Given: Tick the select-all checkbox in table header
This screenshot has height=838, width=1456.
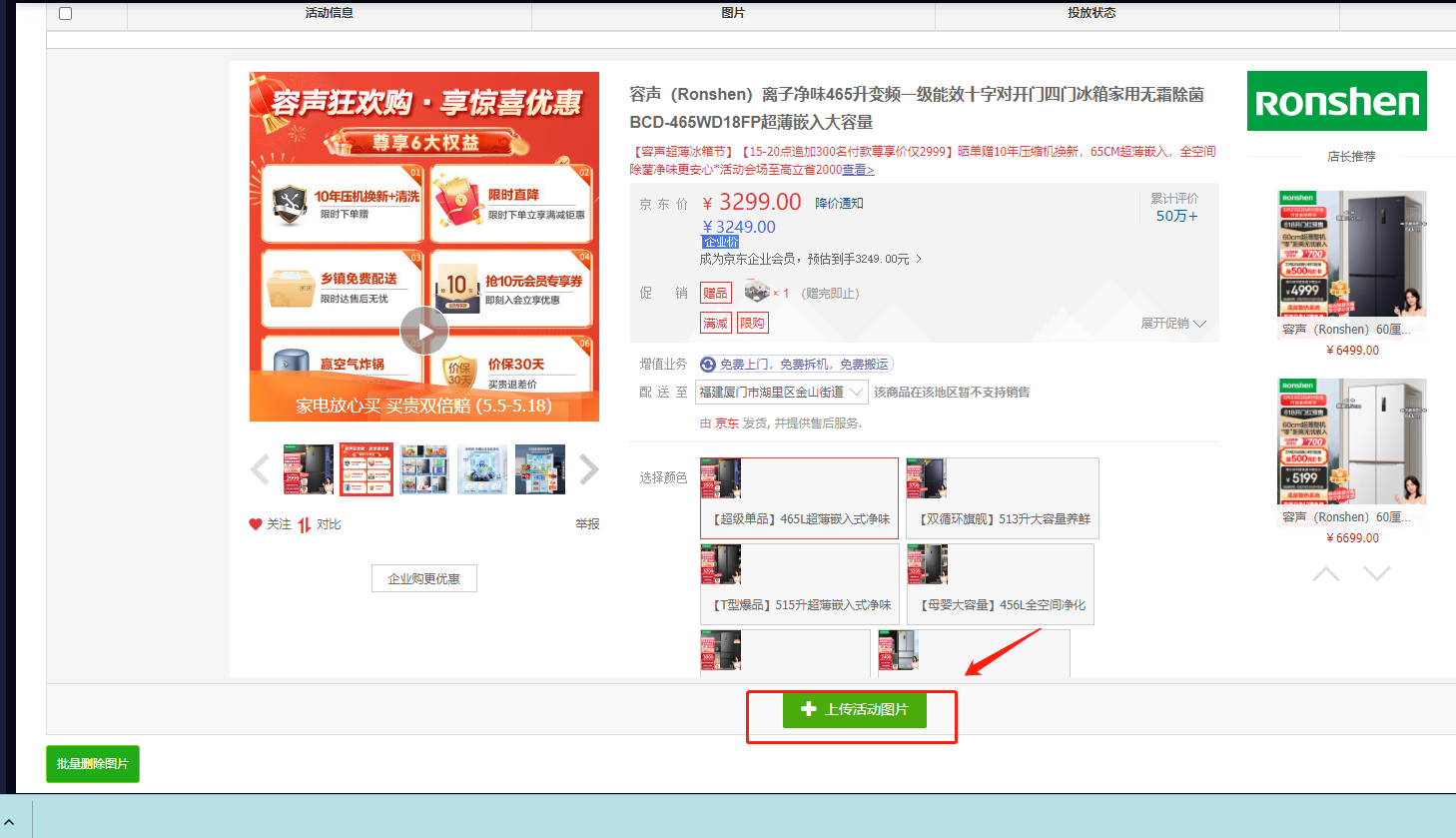Looking at the screenshot, I should point(66,14).
